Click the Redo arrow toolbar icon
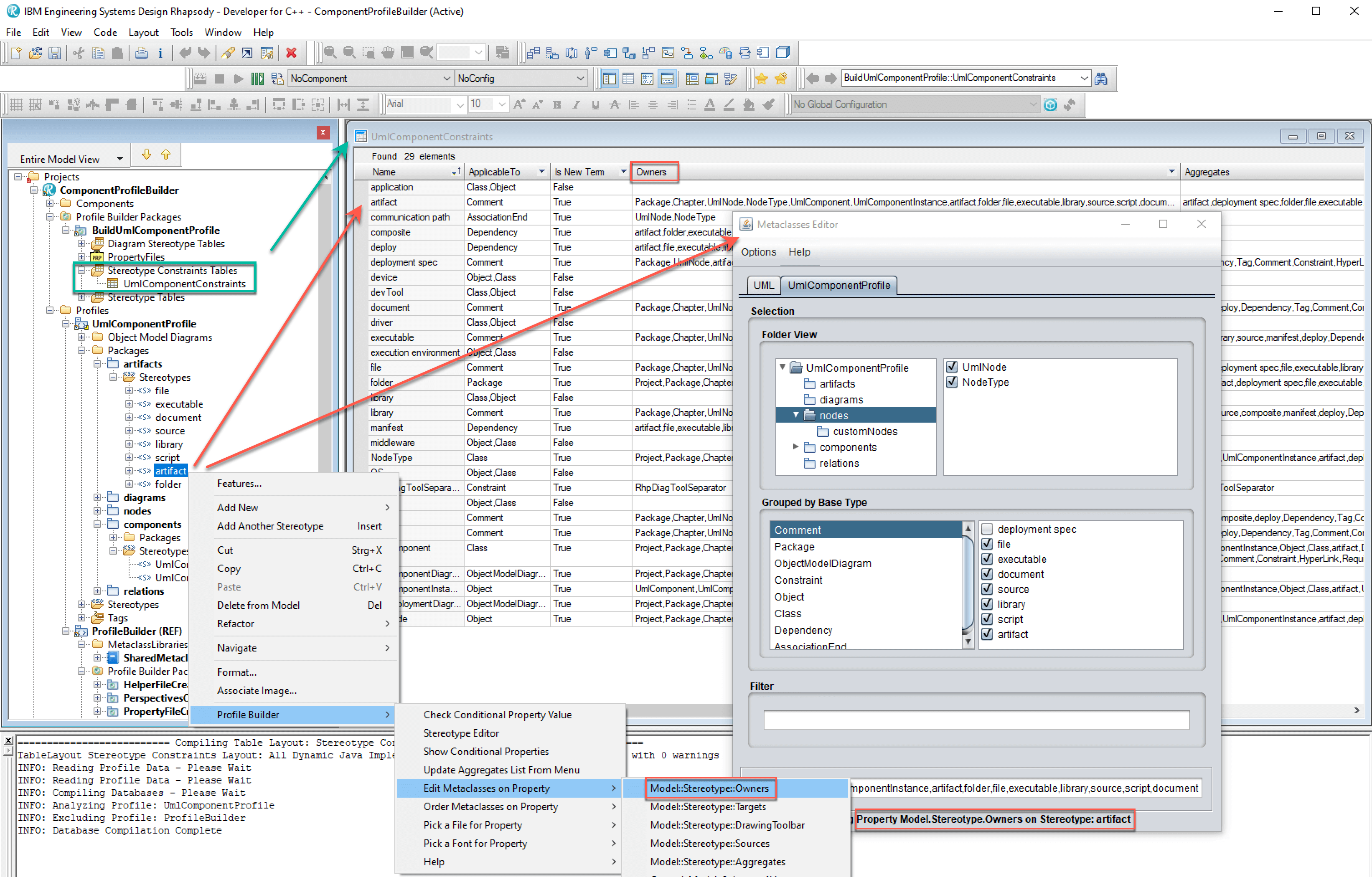The width and height of the screenshot is (1372, 877). coord(204,53)
